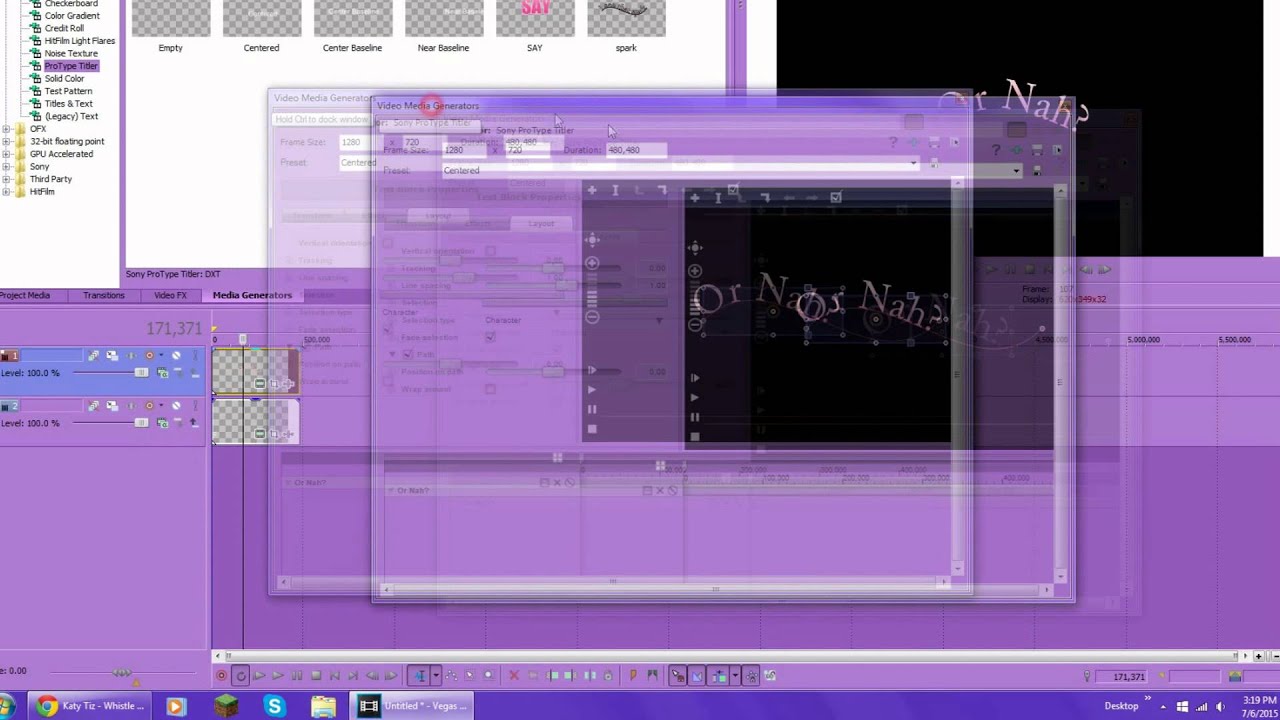The image size is (1280, 720).
Task: Expand the Sony folder
Action: [7, 167]
